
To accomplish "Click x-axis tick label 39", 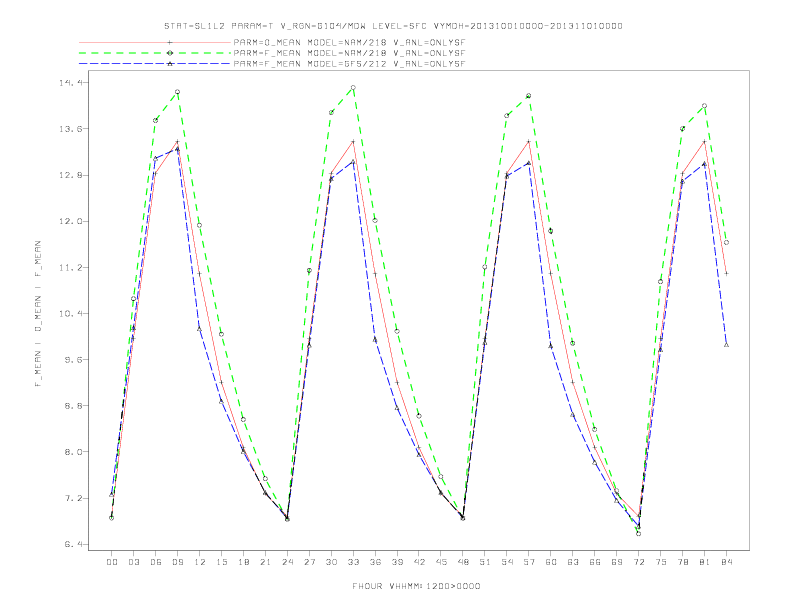I will 397,562.
